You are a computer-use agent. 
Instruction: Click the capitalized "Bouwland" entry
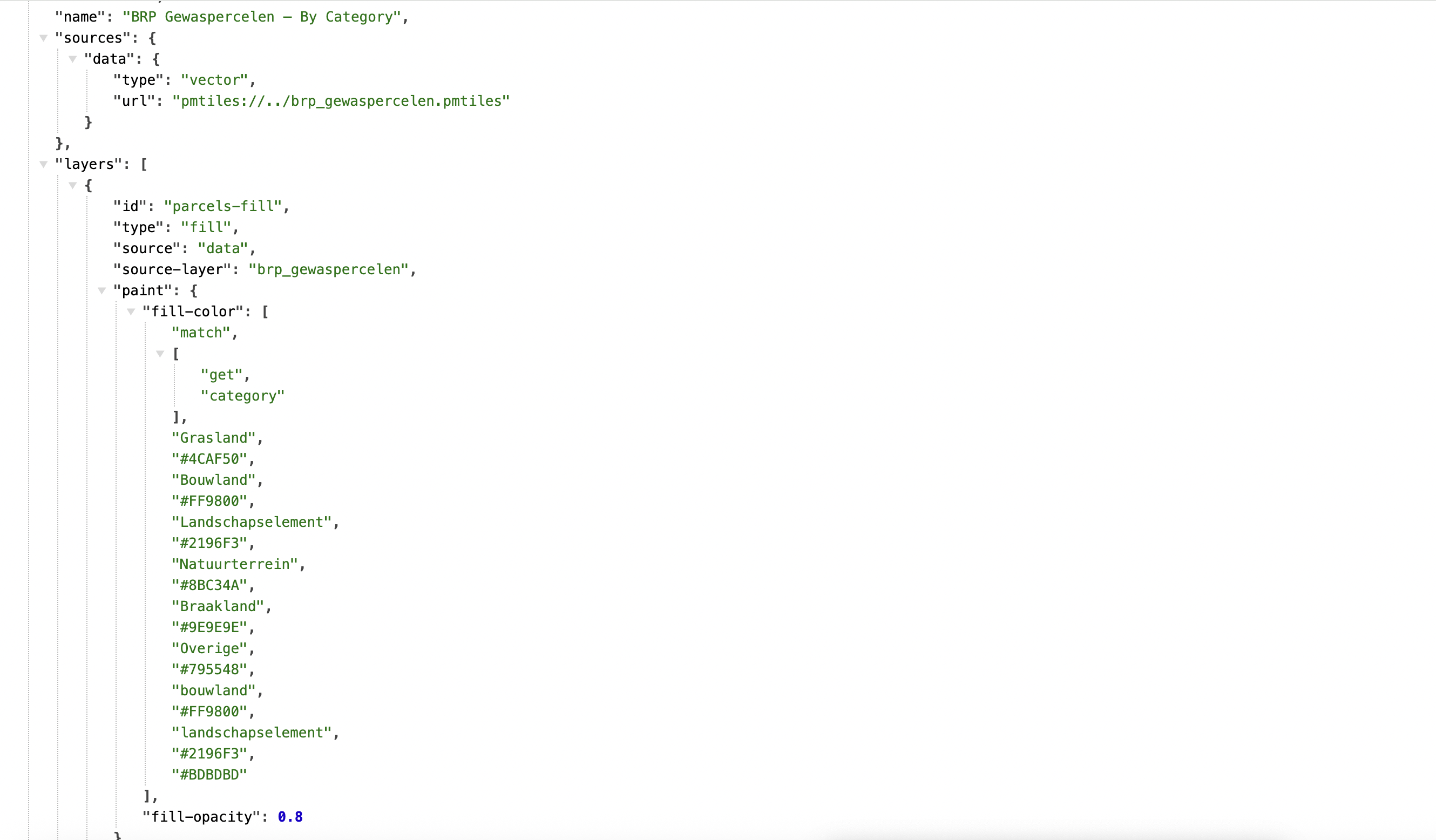(214, 480)
